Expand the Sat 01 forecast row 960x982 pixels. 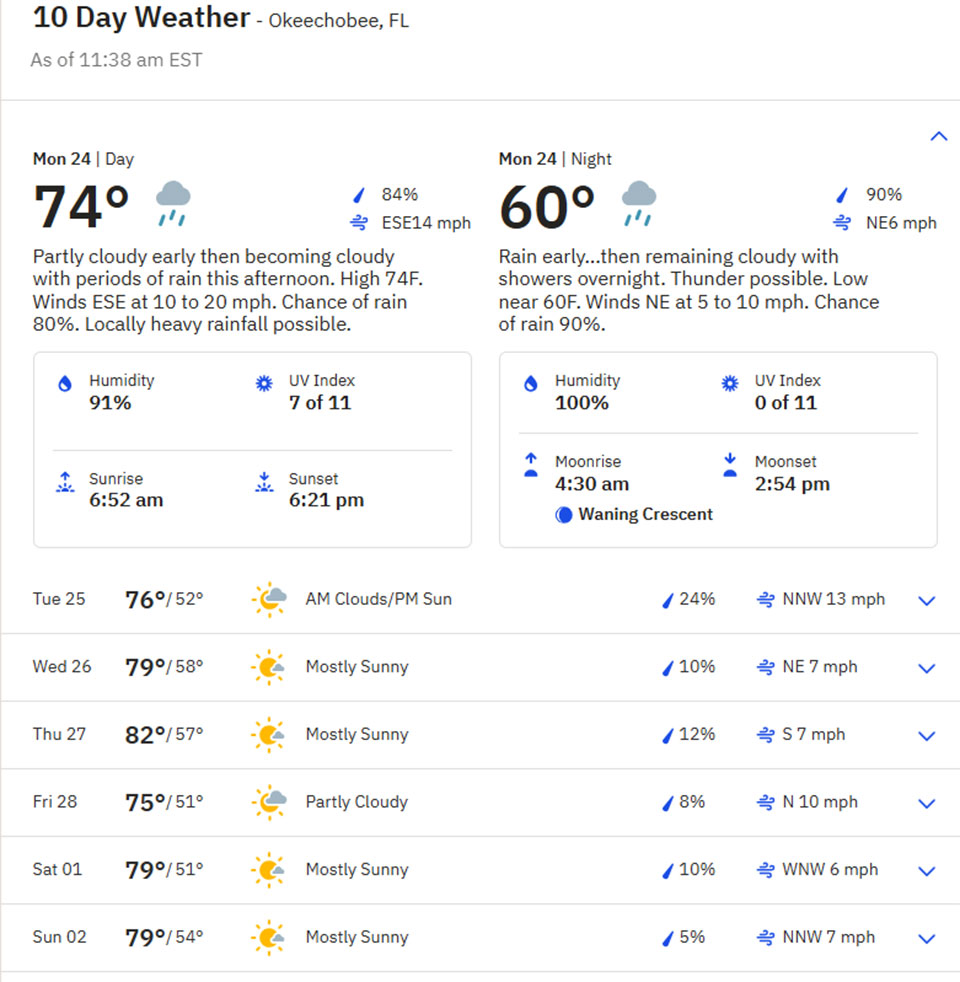click(927, 871)
